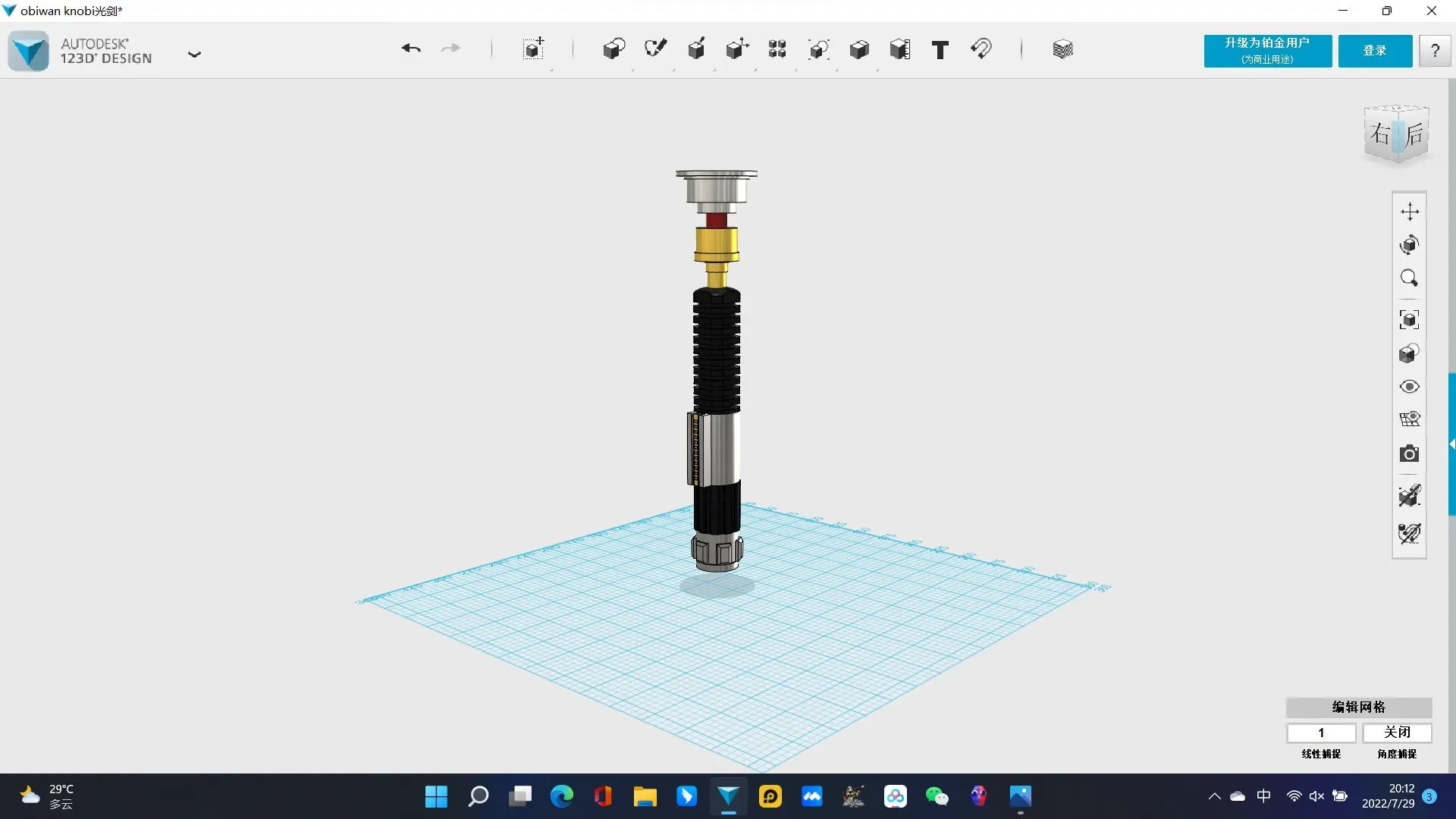Undo the last action

click(411, 49)
